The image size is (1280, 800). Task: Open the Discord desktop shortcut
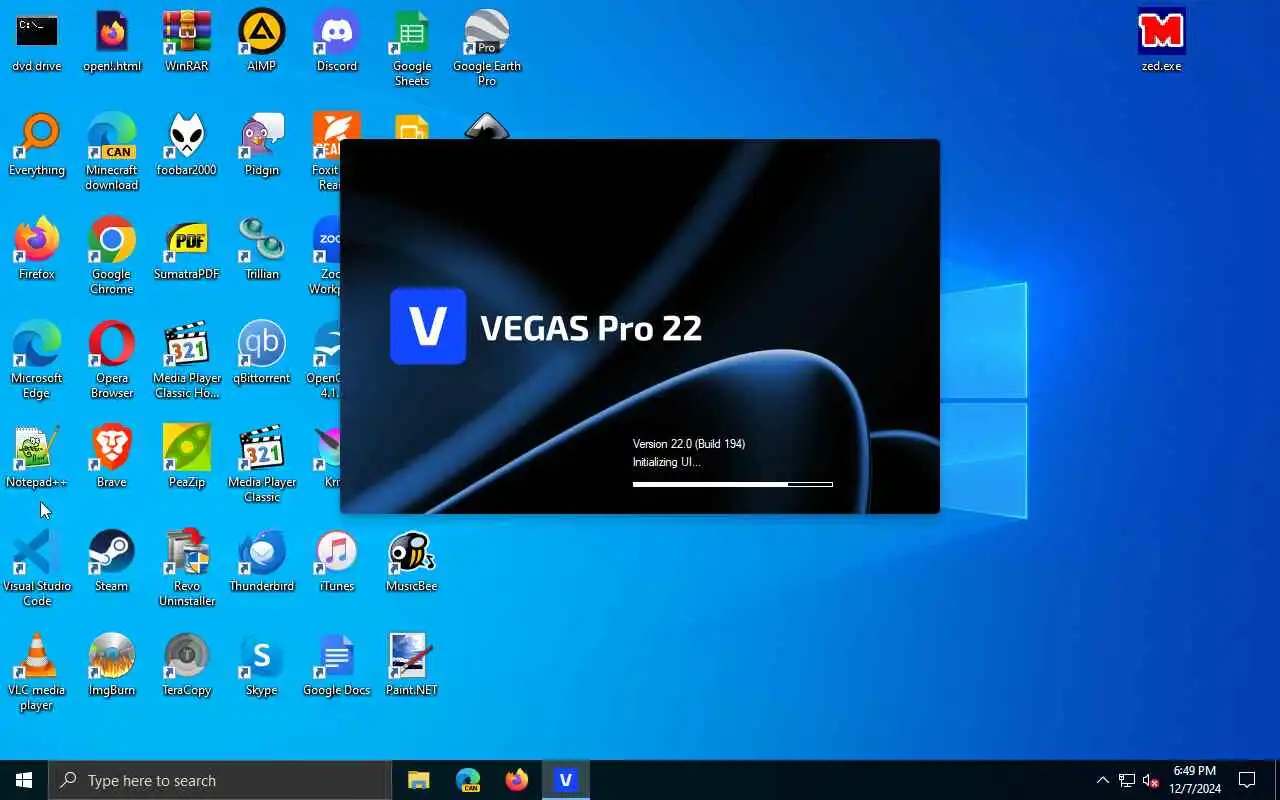pyautogui.click(x=337, y=41)
